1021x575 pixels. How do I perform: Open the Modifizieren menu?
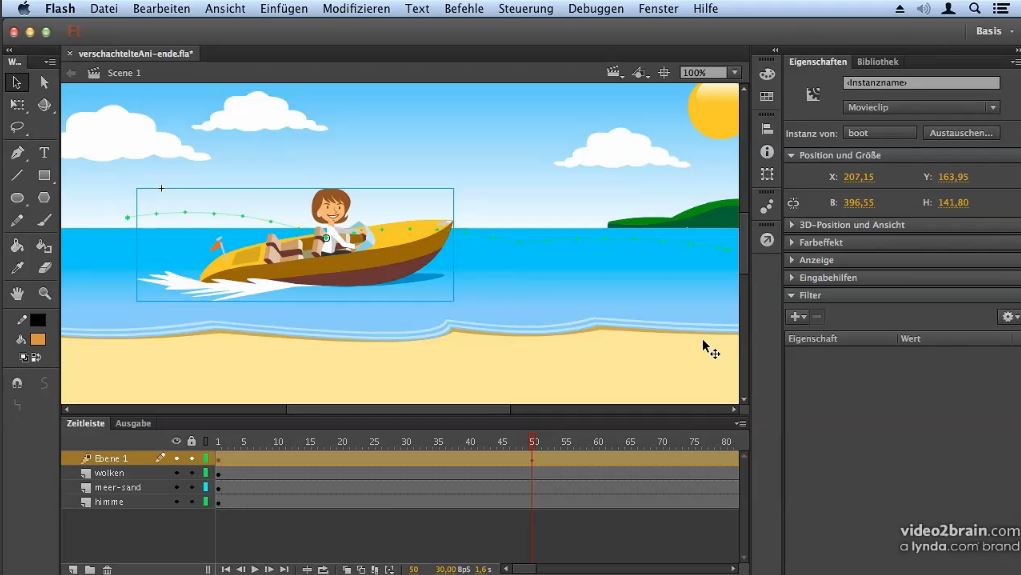pyautogui.click(x=356, y=8)
